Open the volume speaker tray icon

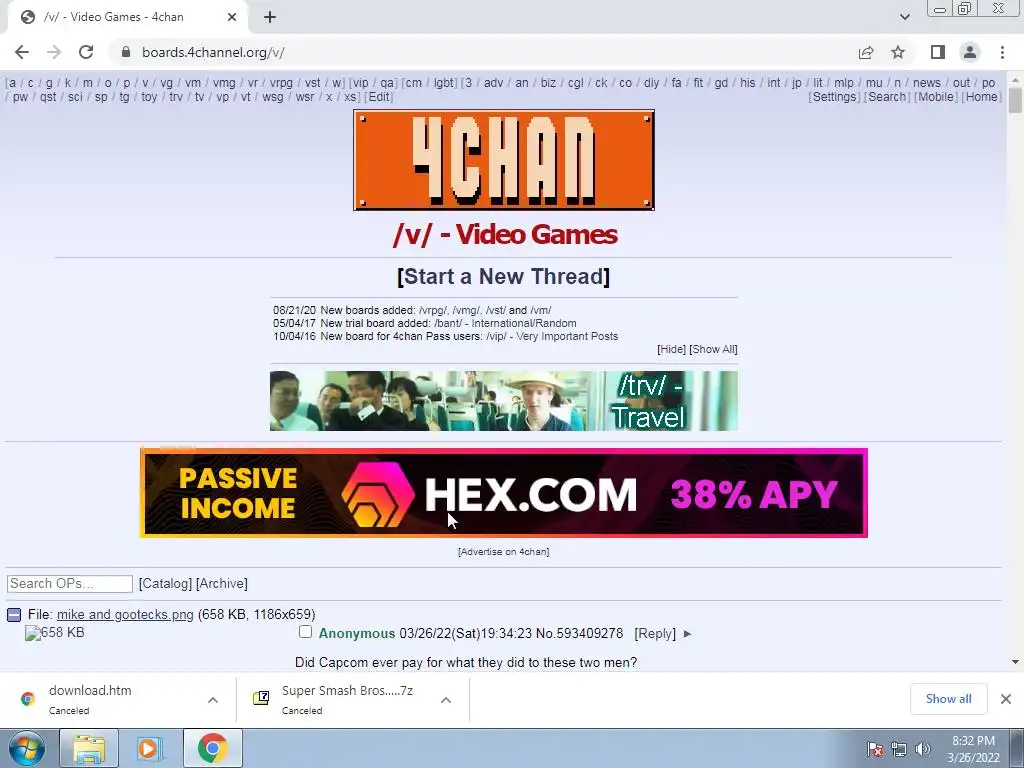click(922, 749)
